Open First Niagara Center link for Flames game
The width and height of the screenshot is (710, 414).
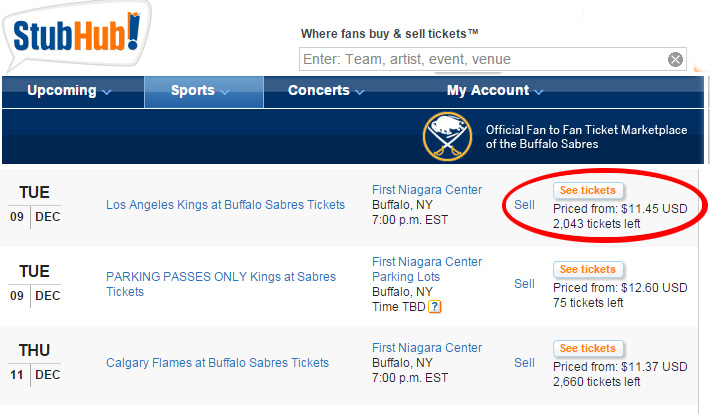[x=427, y=348]
